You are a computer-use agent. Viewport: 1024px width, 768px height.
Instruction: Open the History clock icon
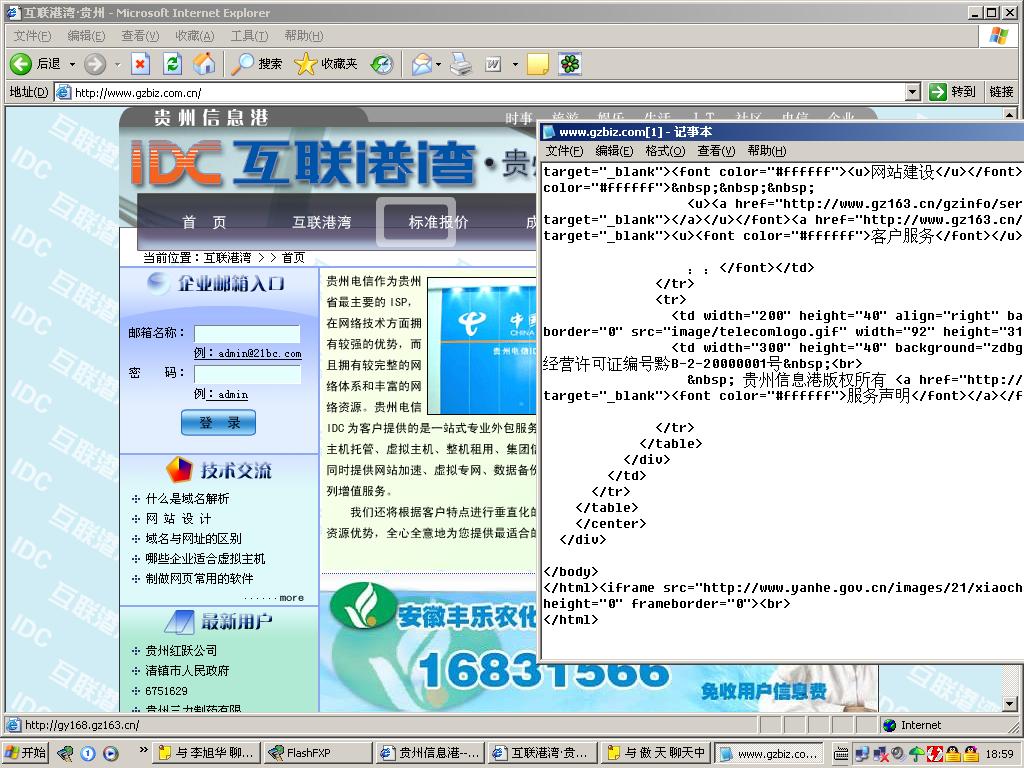(x=382, y=63)
